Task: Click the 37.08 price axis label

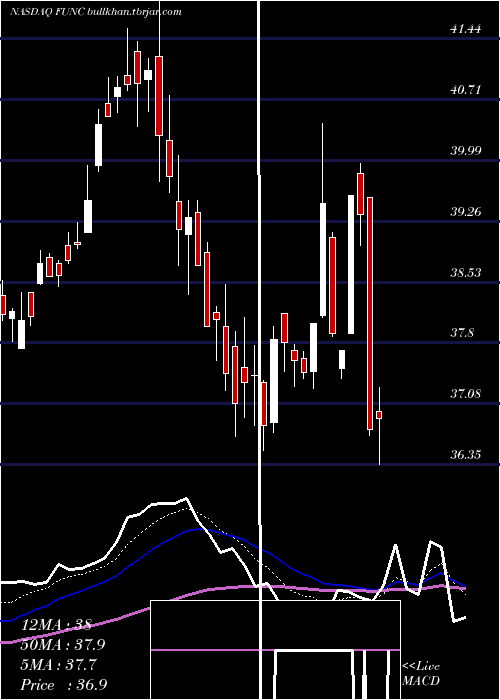Action: pyautogui.click(x=466, y=394)
